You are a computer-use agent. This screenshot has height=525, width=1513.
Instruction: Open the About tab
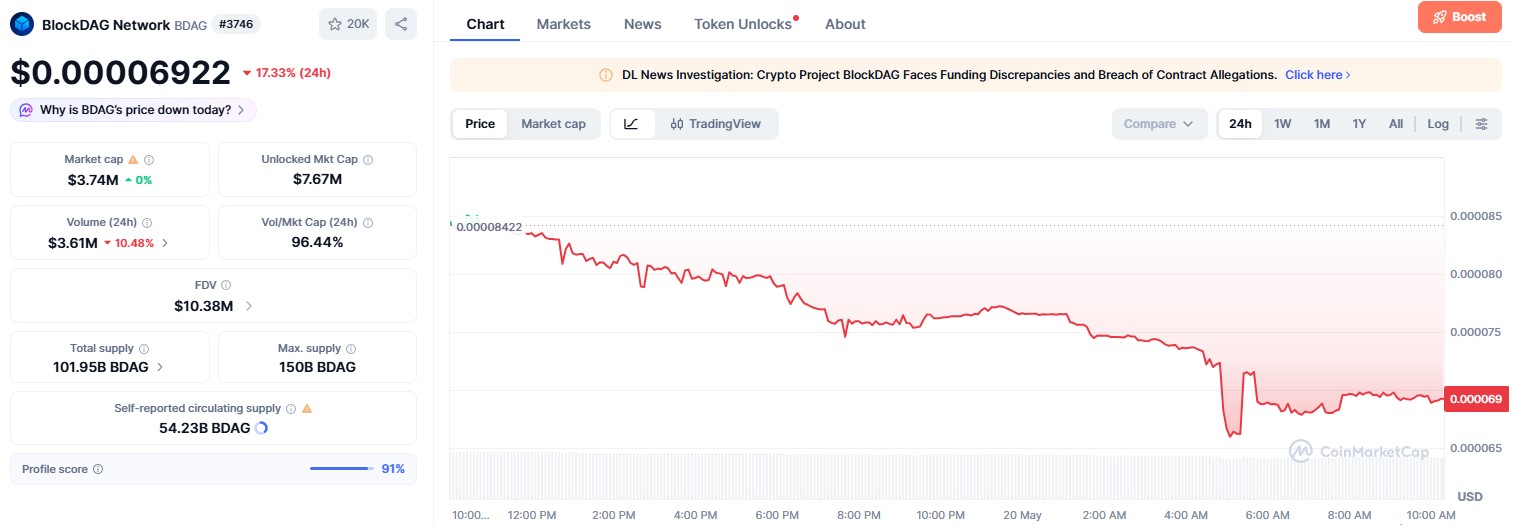pos(845,24)
